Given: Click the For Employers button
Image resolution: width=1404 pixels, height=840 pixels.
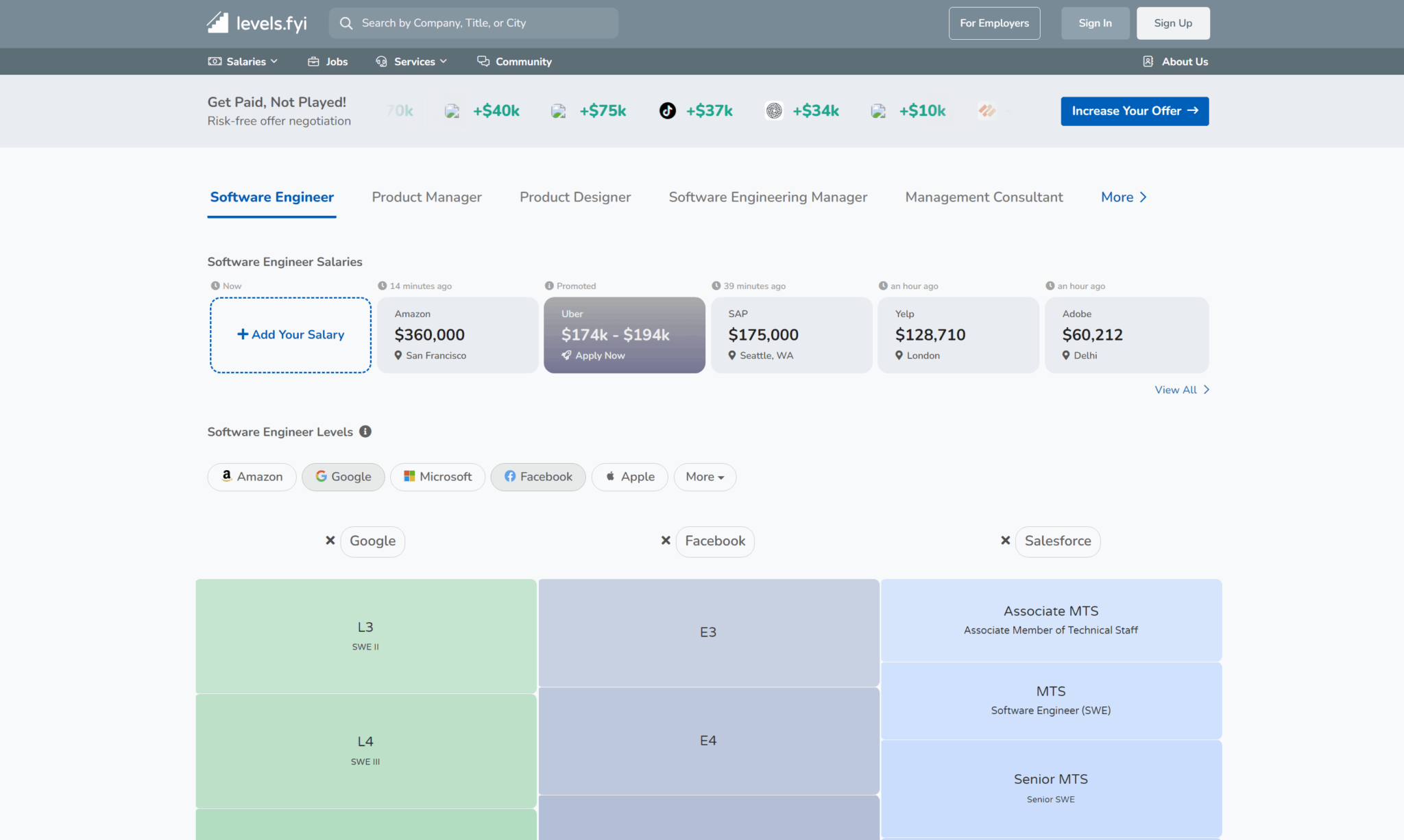Looking at the screenshot, I should tap(994, 23).
